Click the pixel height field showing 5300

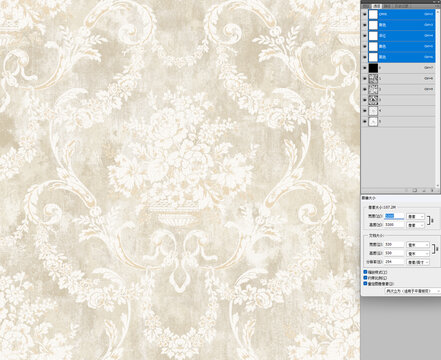point(394,225)
